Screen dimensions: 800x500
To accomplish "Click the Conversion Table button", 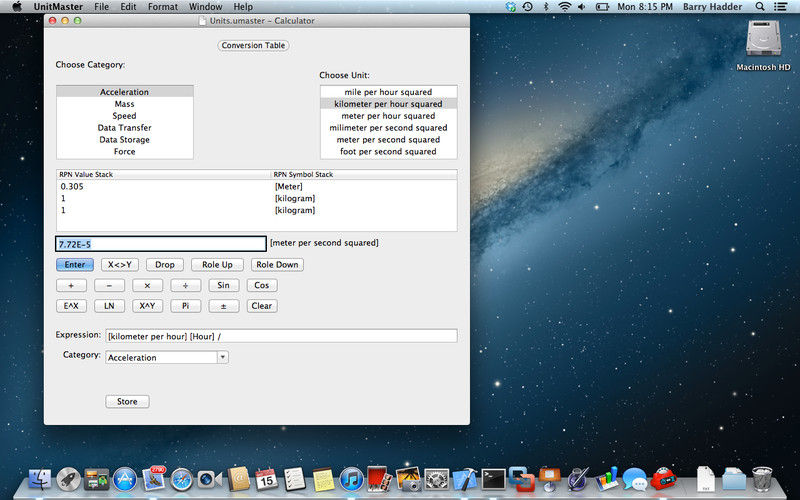I will coord(253,45).
